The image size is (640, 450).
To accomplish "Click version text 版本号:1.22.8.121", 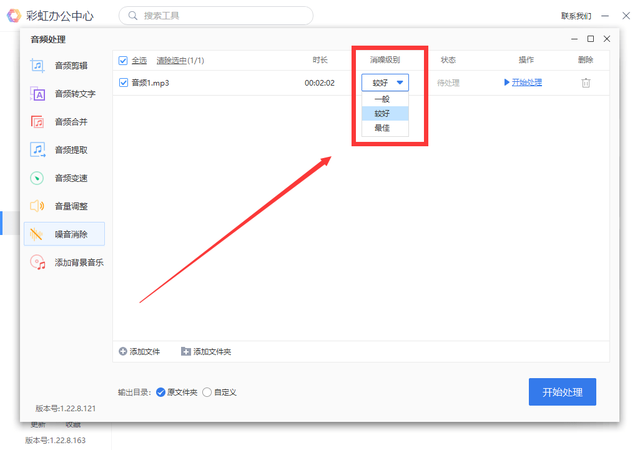I will coord(65,408).
